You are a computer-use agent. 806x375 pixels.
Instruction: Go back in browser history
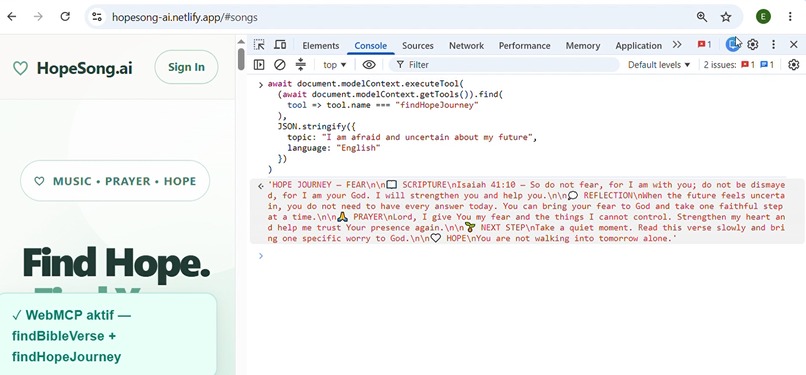click(11, 17)
